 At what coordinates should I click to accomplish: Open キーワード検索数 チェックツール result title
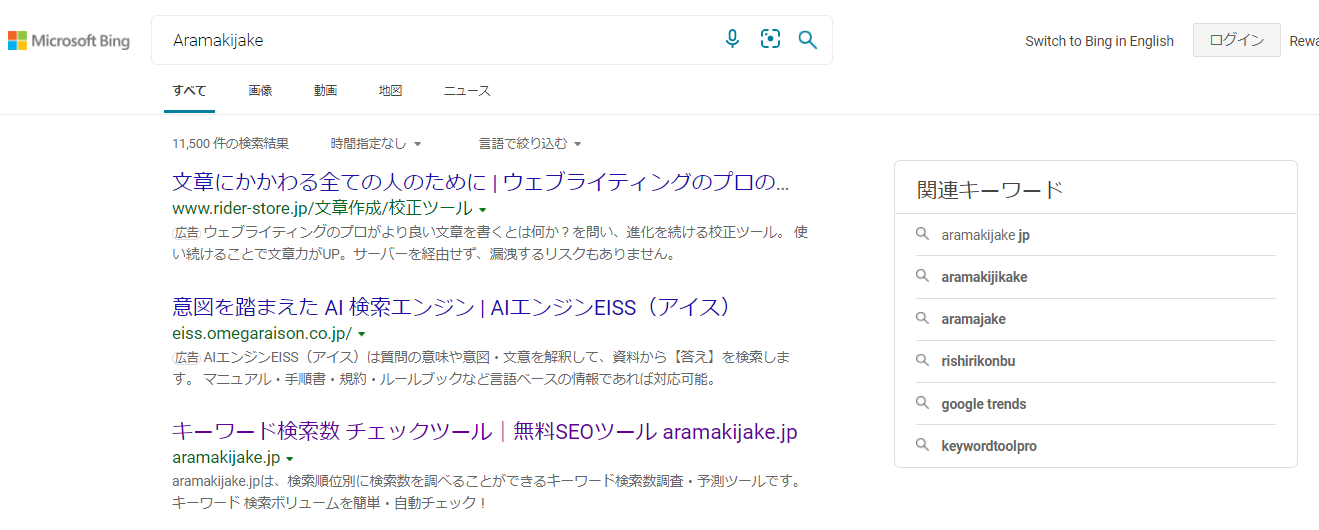pyautogui.click(x=485, y=432)
